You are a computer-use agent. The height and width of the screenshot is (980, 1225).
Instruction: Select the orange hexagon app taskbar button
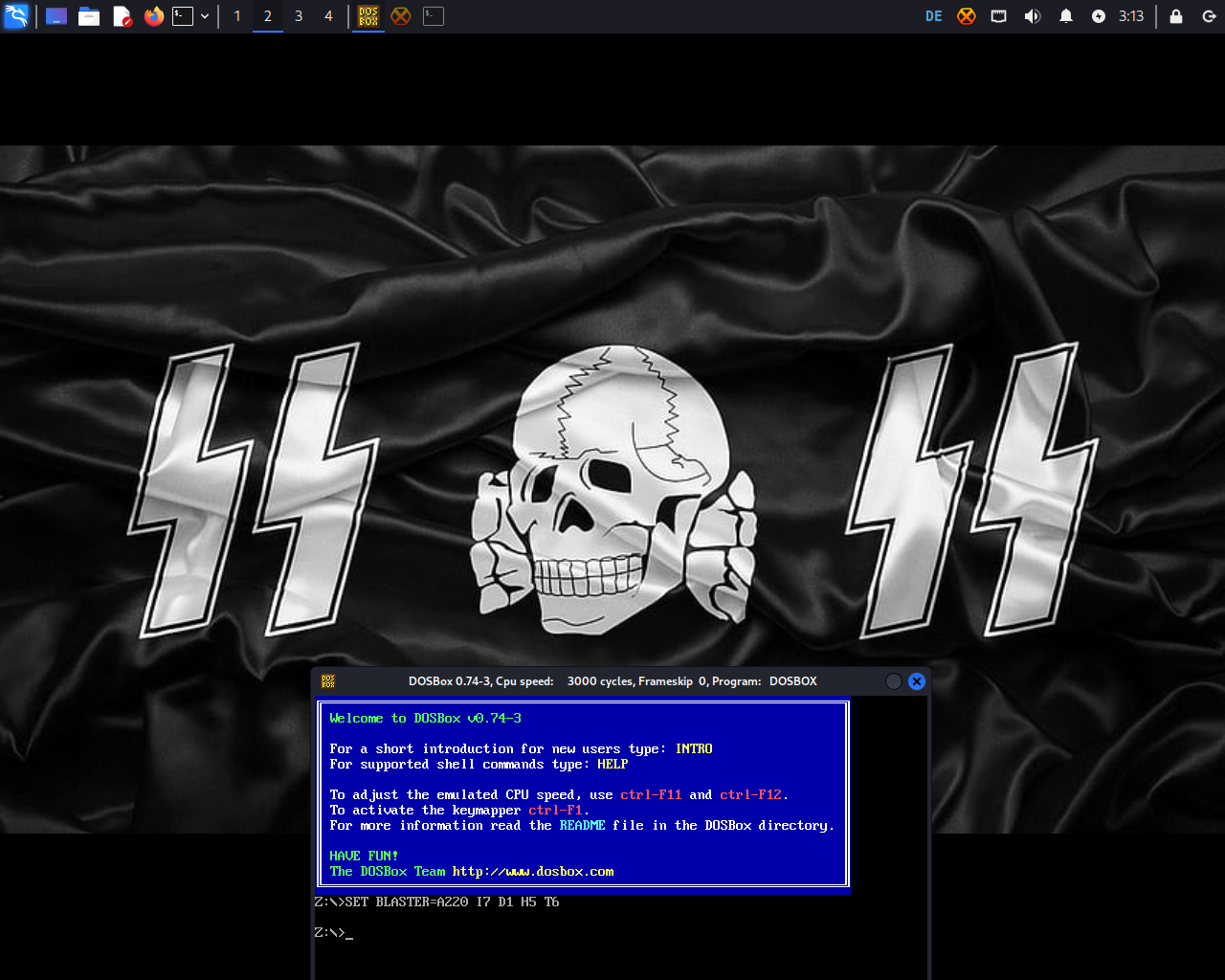401,16
